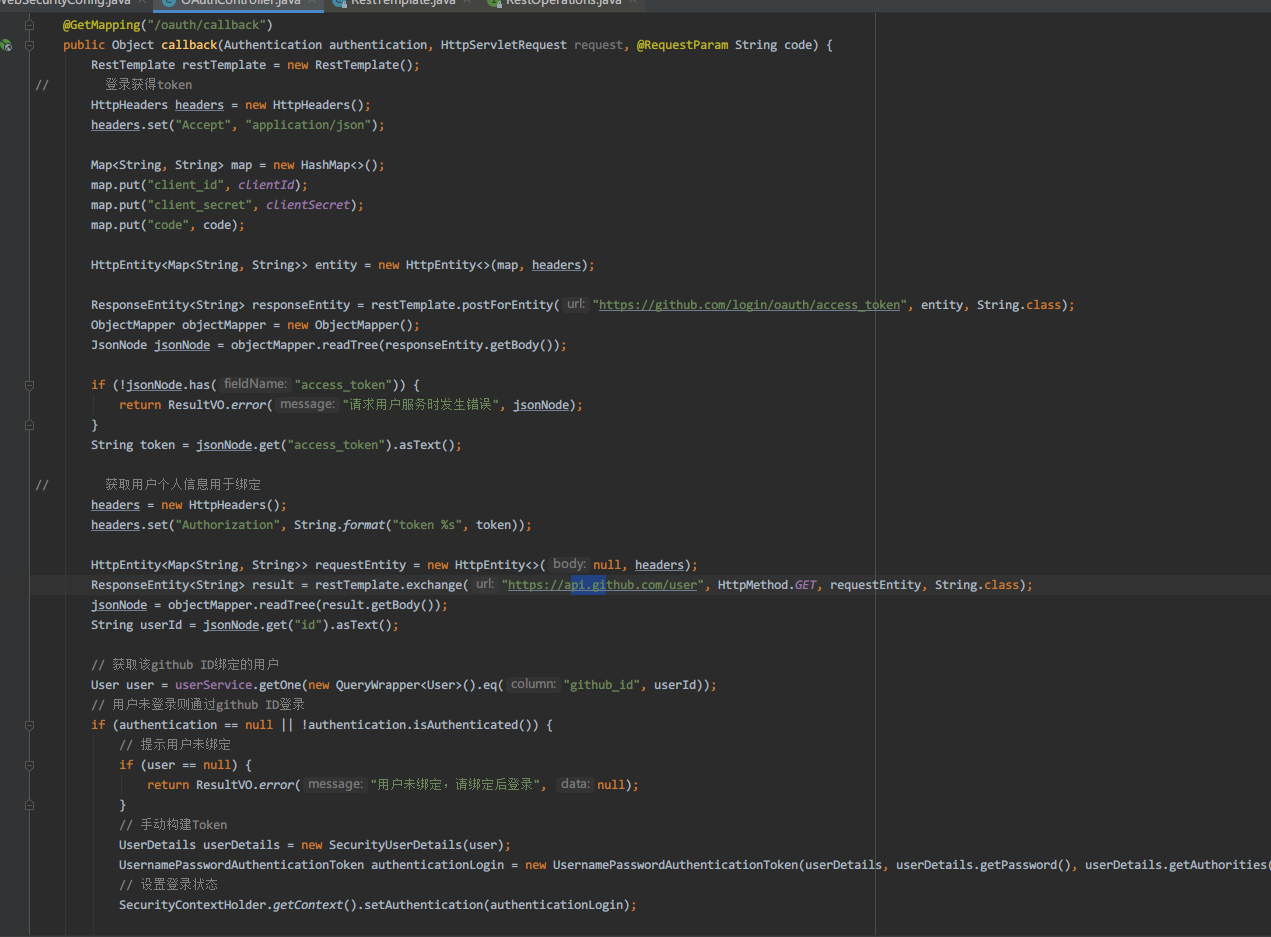
Task: Open the github.com/login/oauth/access_token link
Action: 750,304
